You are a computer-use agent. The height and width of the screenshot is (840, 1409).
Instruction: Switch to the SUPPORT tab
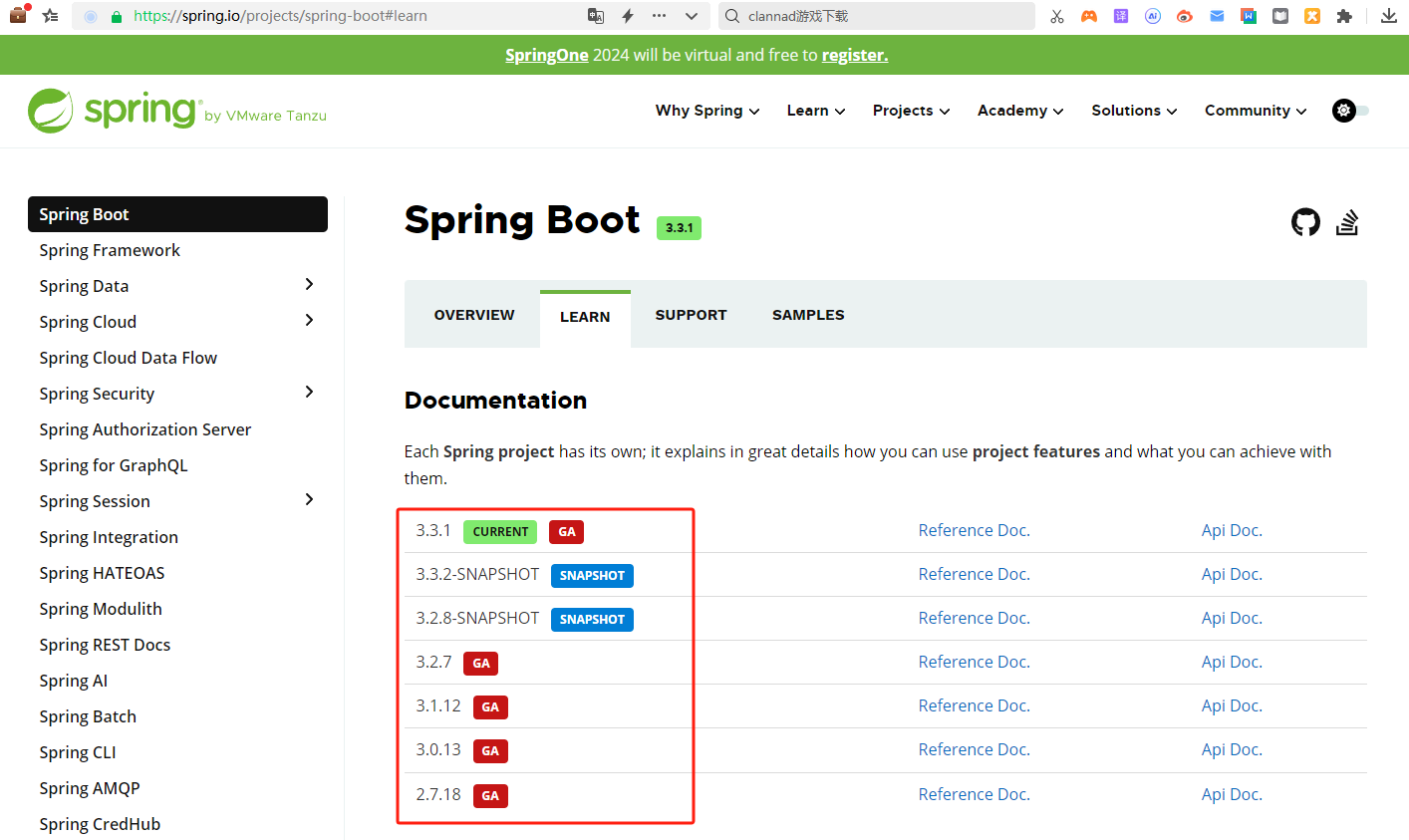(x=691, y=315)
